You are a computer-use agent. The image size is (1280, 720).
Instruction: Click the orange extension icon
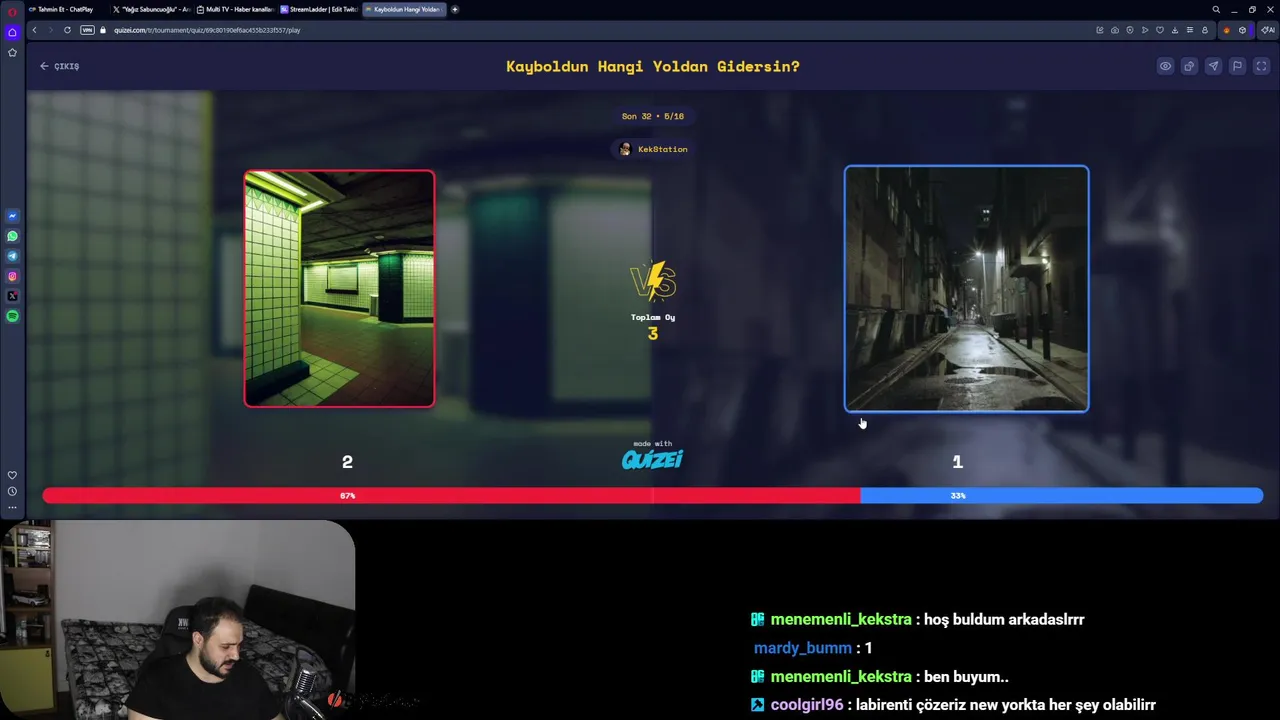[1227, 30]
